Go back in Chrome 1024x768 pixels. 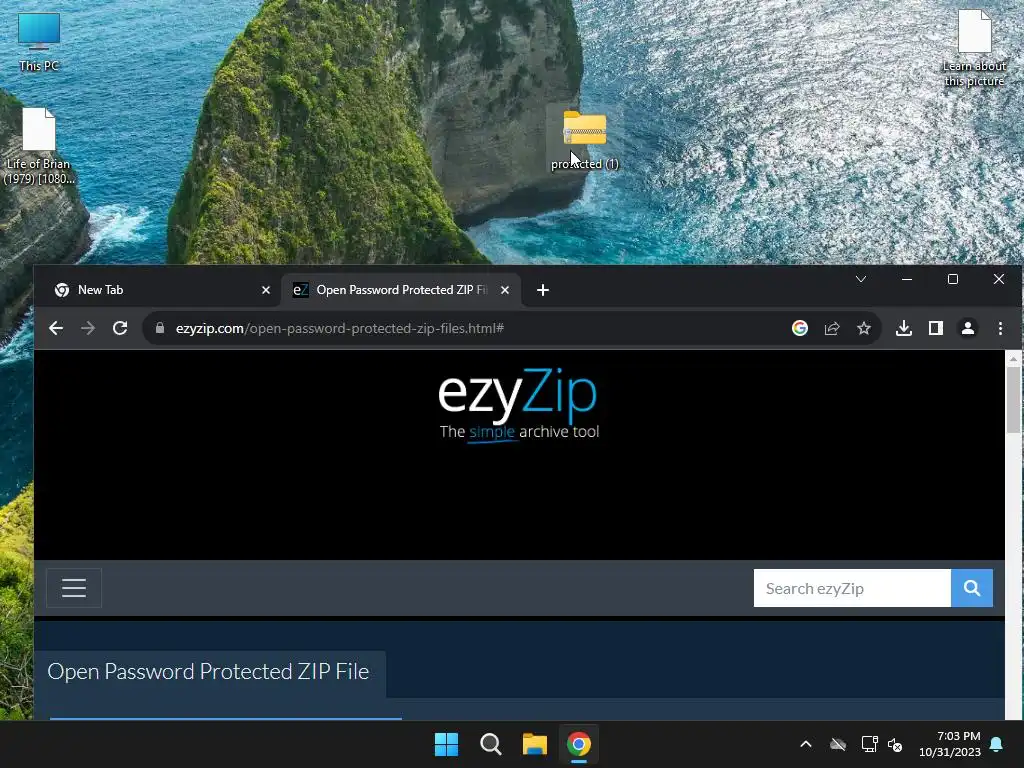tap(56, 328)
